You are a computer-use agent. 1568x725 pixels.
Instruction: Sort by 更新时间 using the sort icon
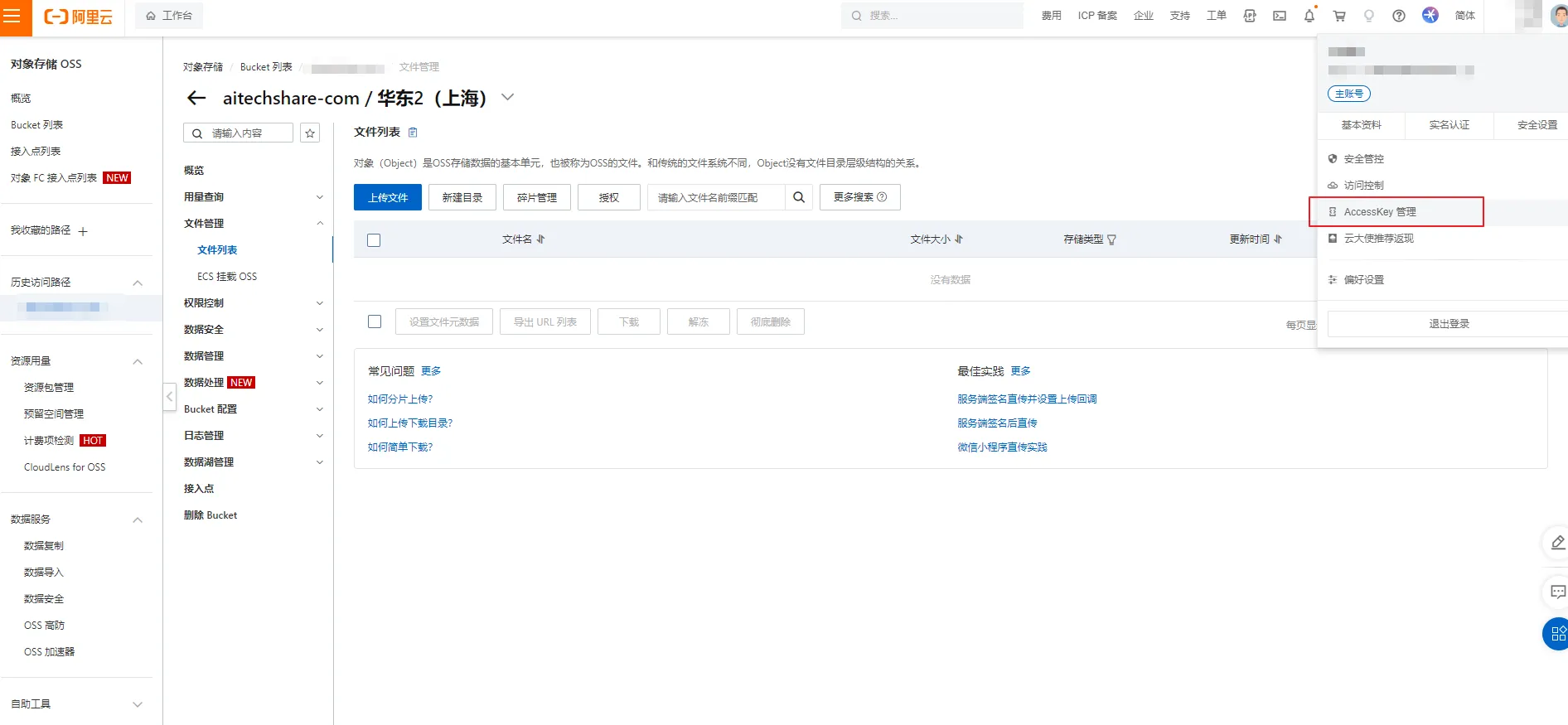1278,239
